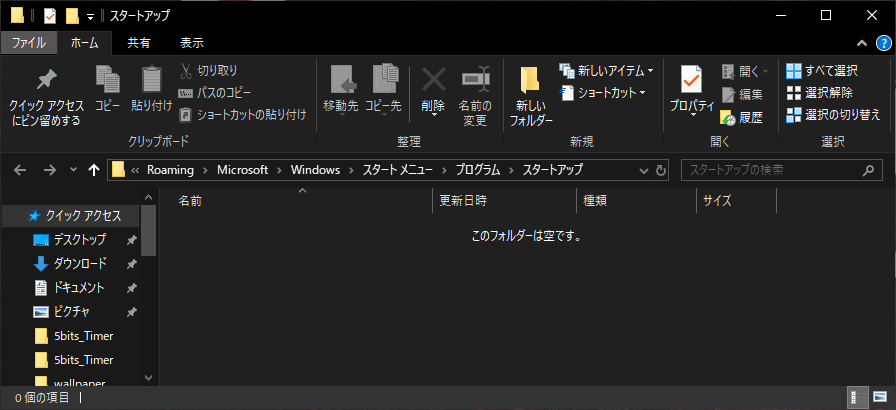The width and height of the screenshot is (896, 410).
Task: Click the navigation pane scroll down arrow
Action: pos(149,377)
